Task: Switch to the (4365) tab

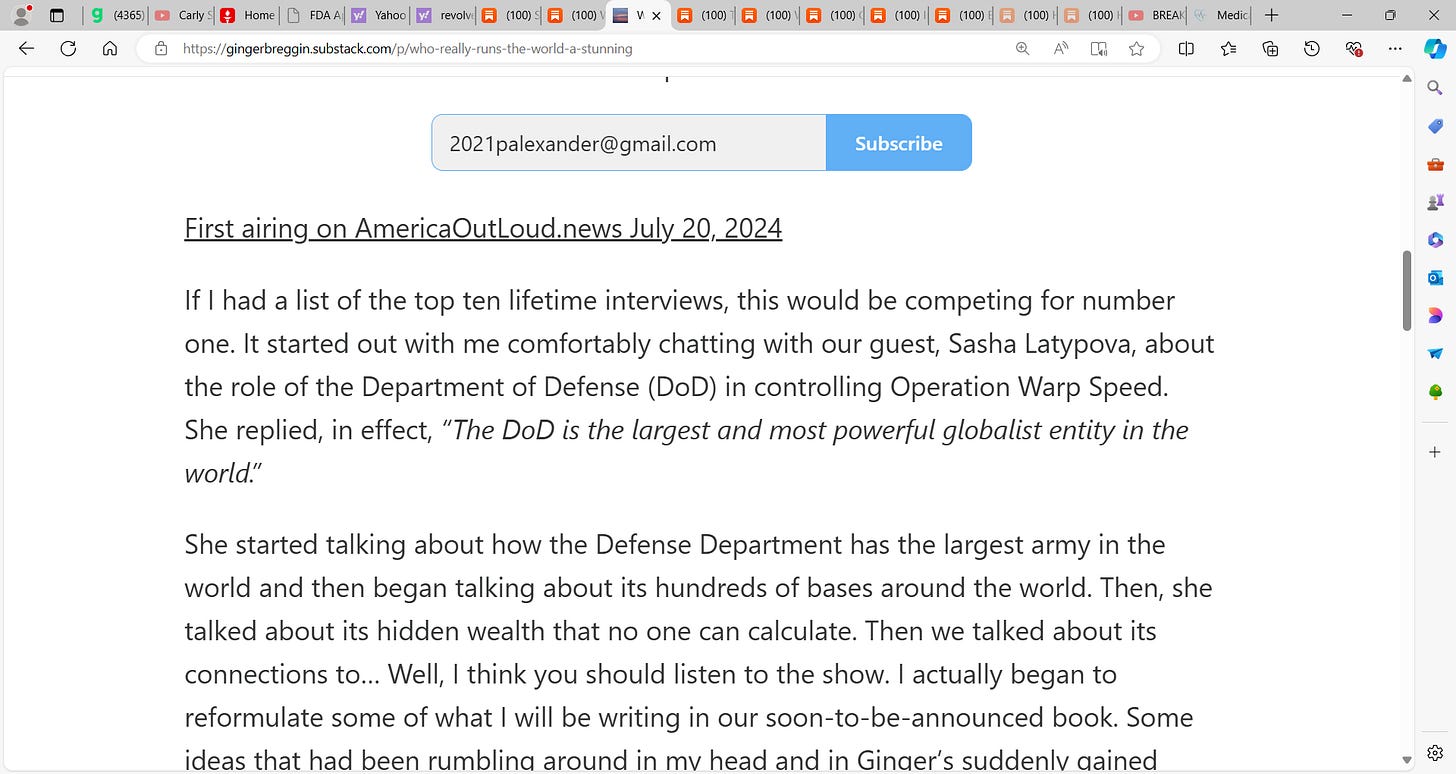Action: (118, 15)
